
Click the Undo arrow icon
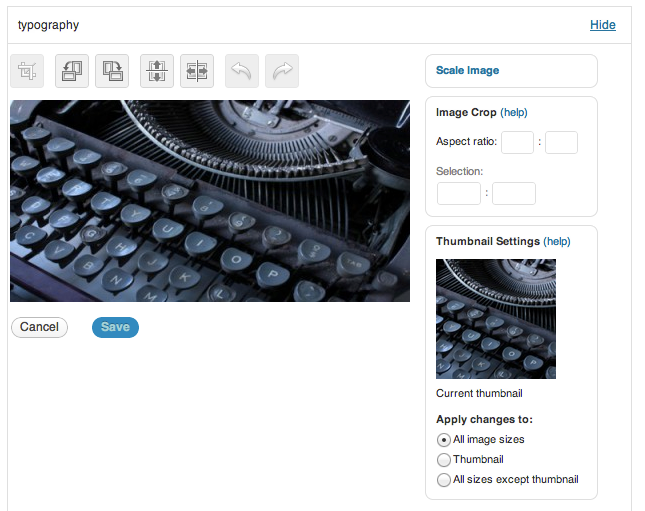tap(242, 71)
